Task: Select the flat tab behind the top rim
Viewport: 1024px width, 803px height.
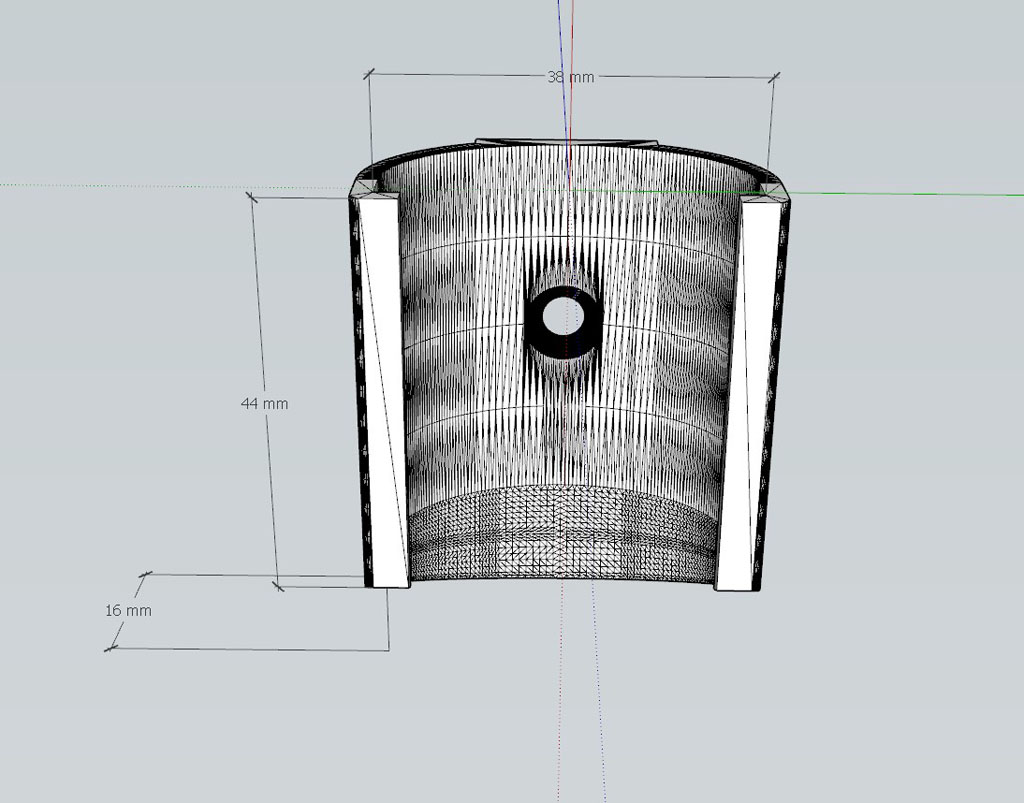Action: tap(566, 141)
